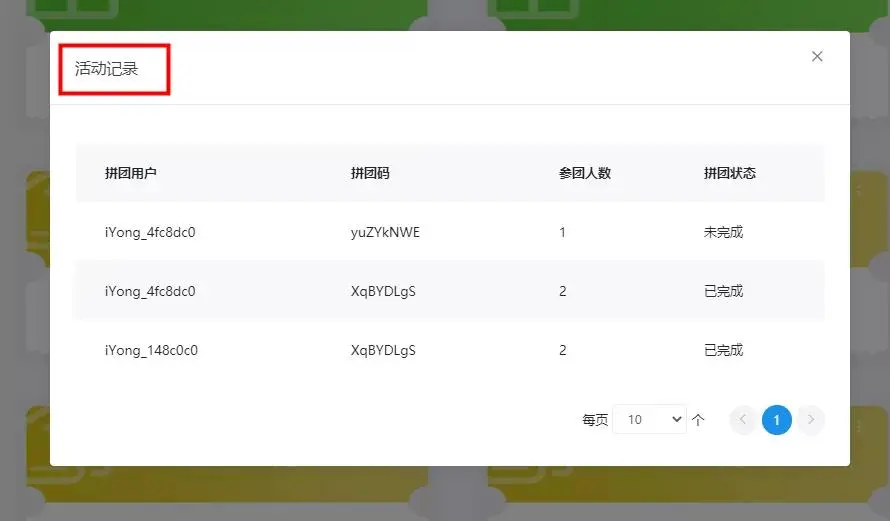Go to the previous page arrow

(x=743, y=420)
